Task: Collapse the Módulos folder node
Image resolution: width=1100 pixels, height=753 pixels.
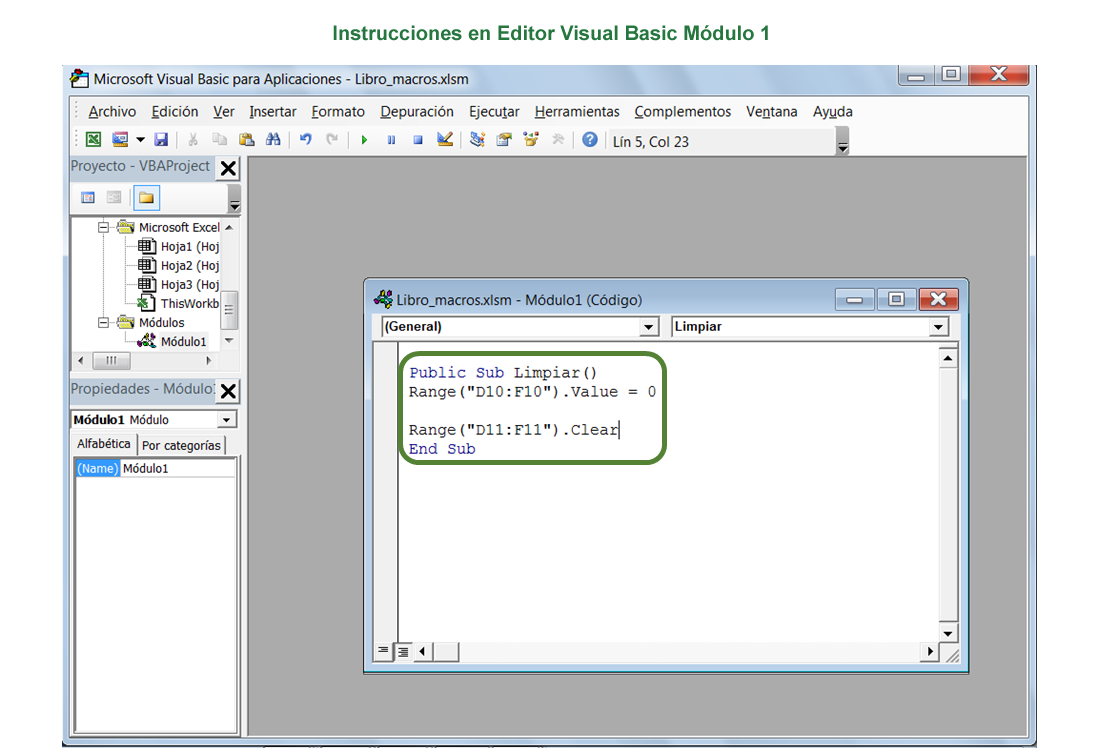Action: (103, 323)
